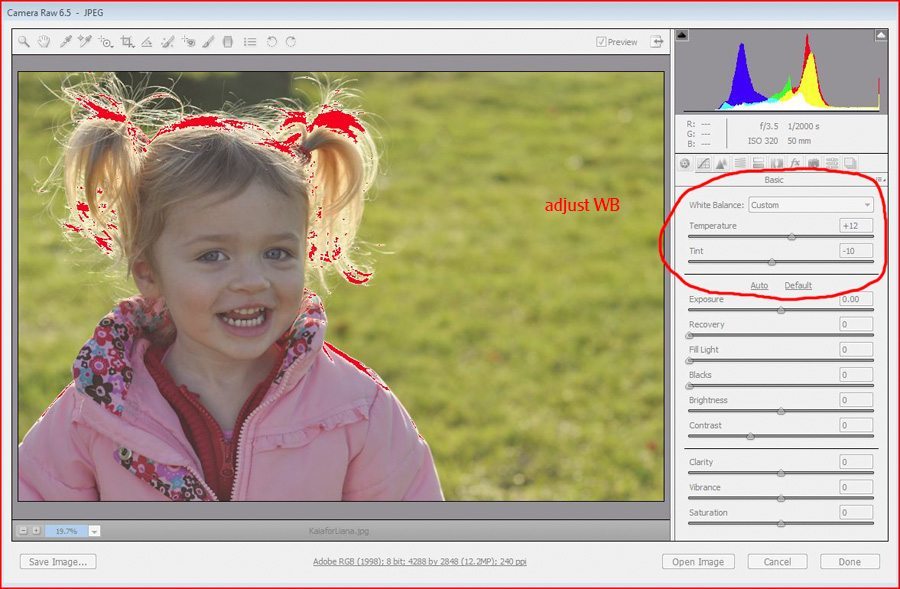Toggle shadow clipping warning in histogram
900x589 pixels.
683,35
